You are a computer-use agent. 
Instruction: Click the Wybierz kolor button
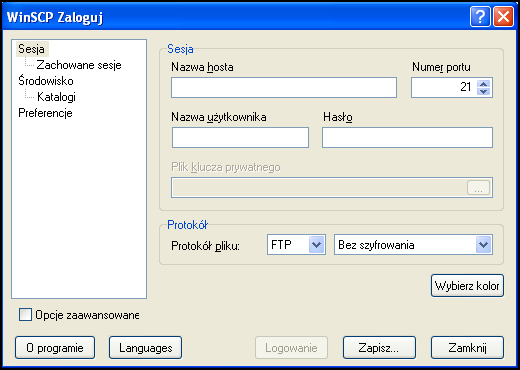[x=467, y=286]
